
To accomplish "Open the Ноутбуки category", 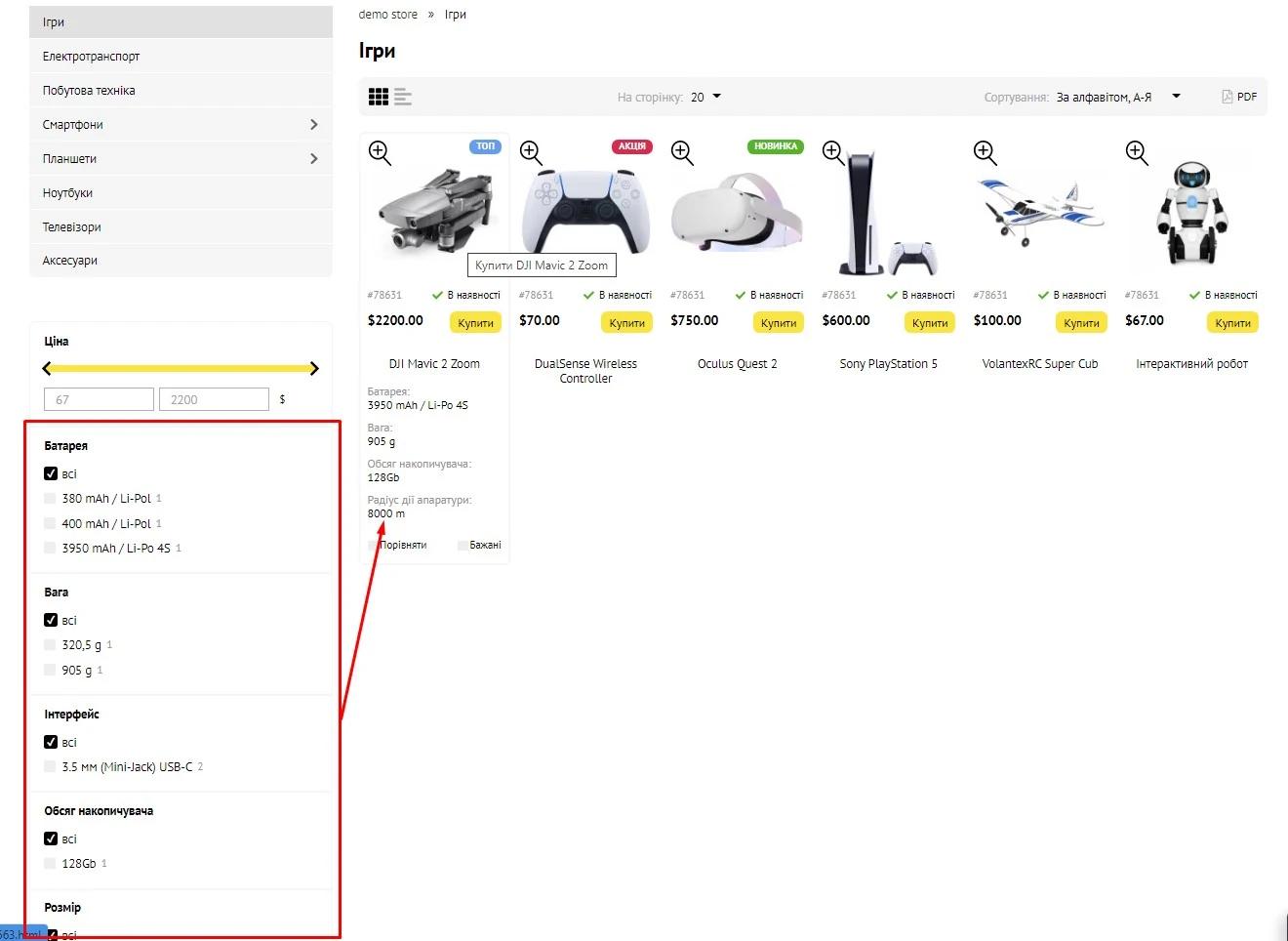I will tap(68, 193).
